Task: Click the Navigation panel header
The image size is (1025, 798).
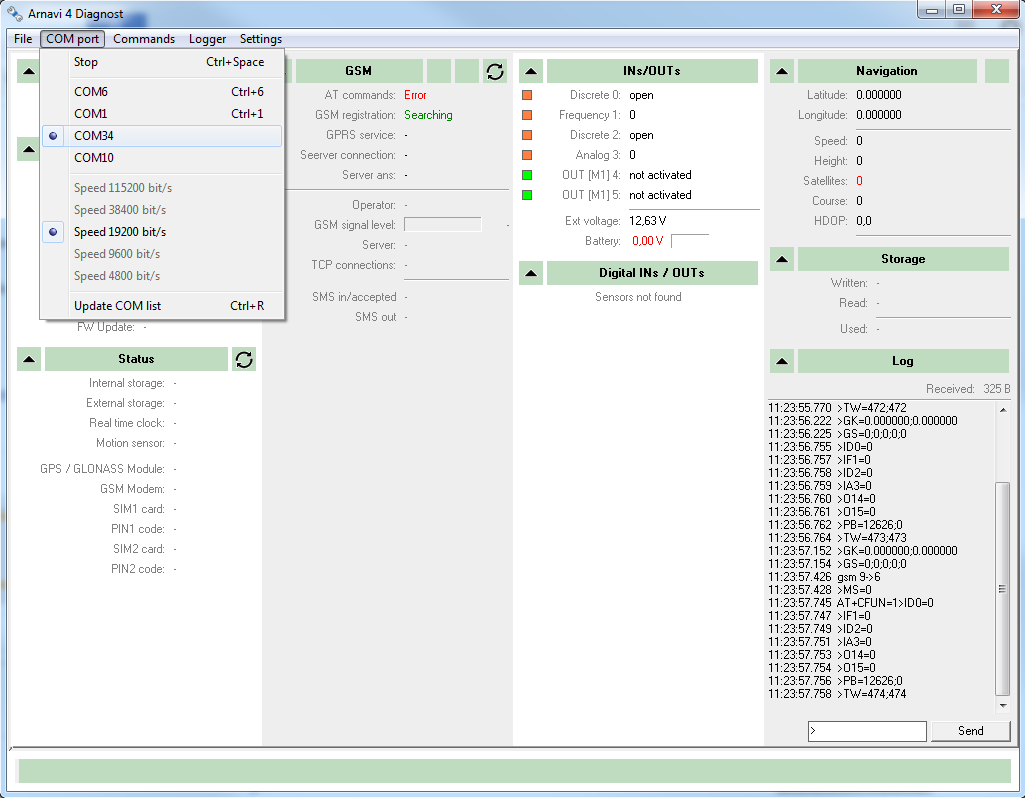Action: point(887,71)
